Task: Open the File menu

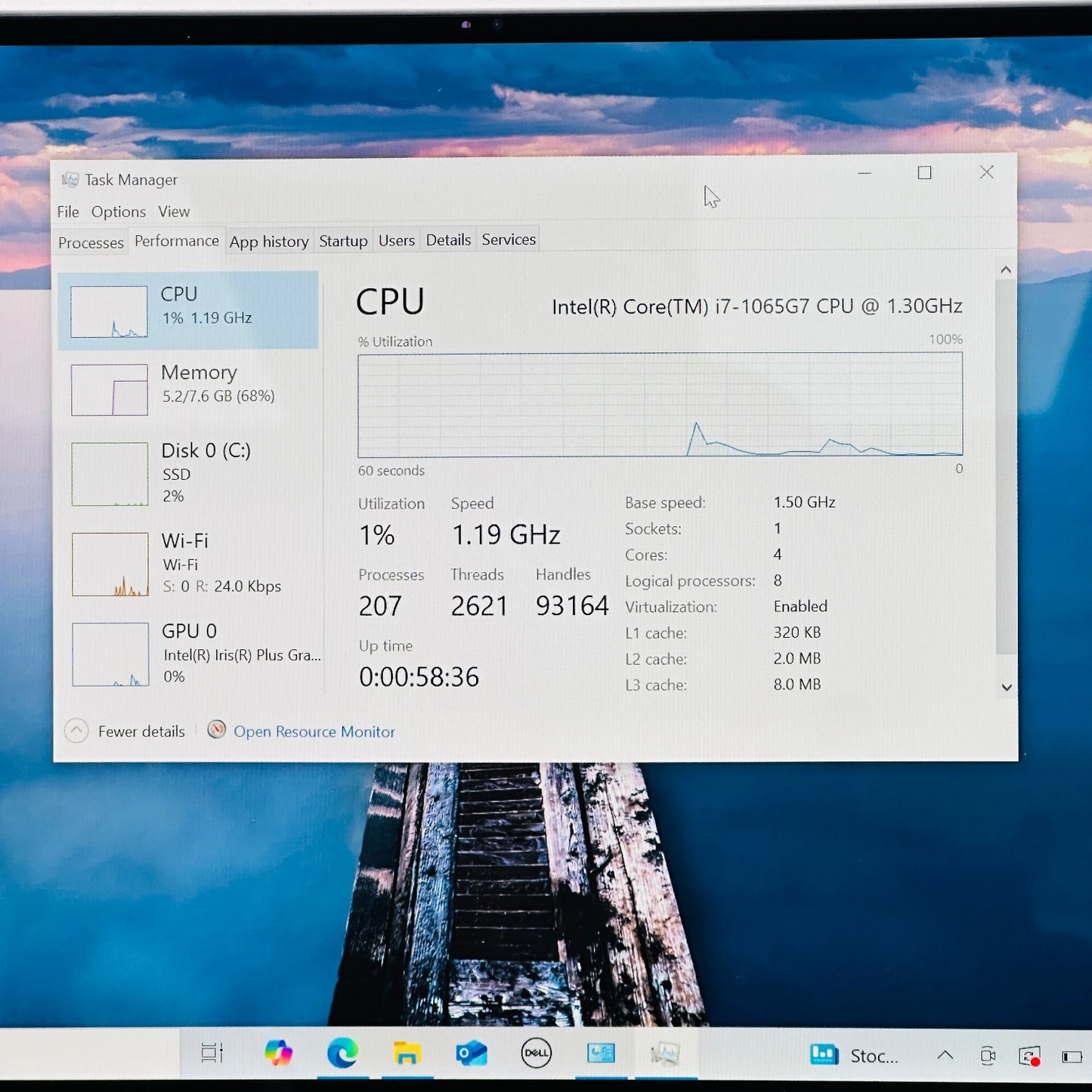Action: tap(68, 212)
